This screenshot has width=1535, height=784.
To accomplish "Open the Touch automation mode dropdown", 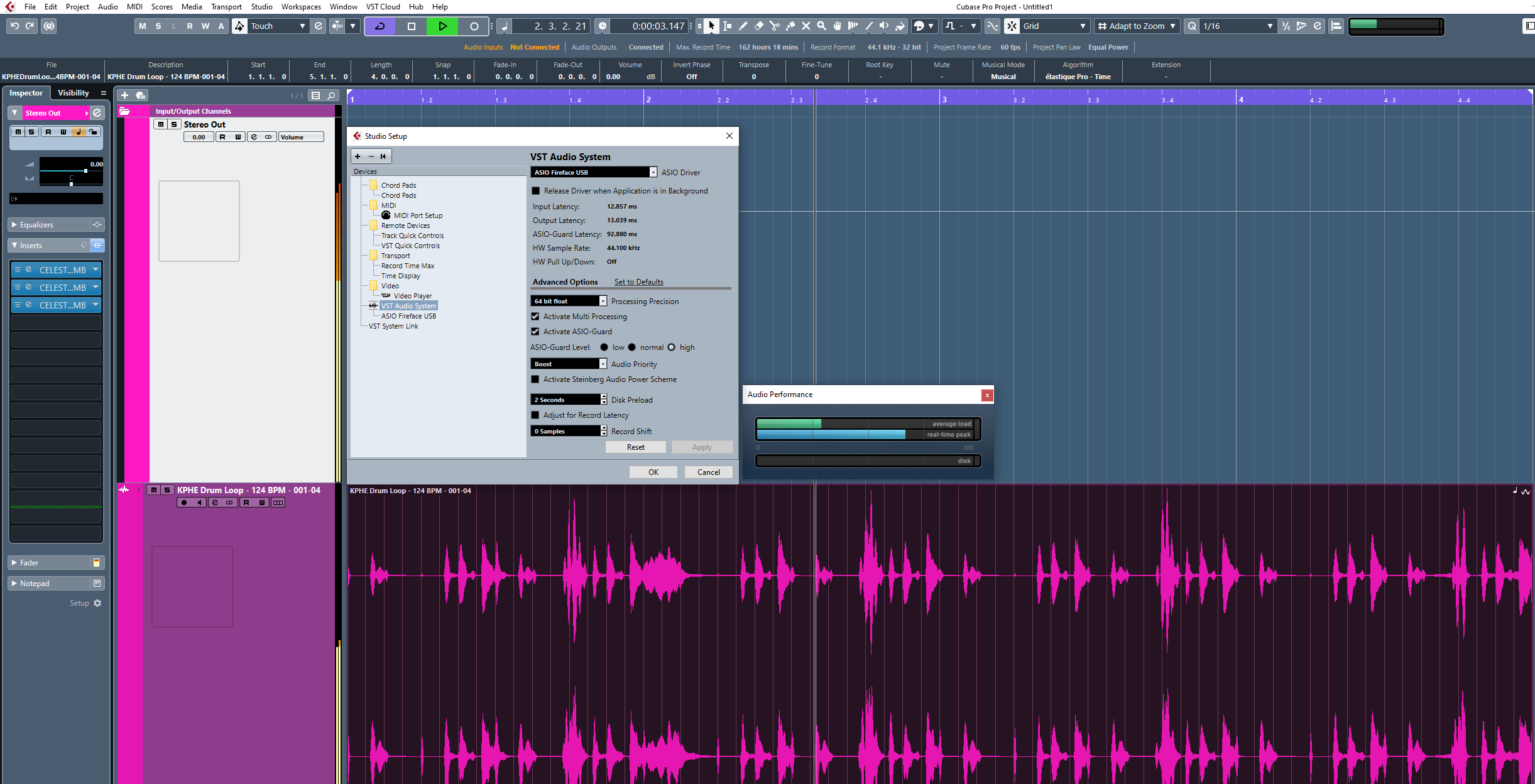I will pyautogui.click(x=278, y=26).
